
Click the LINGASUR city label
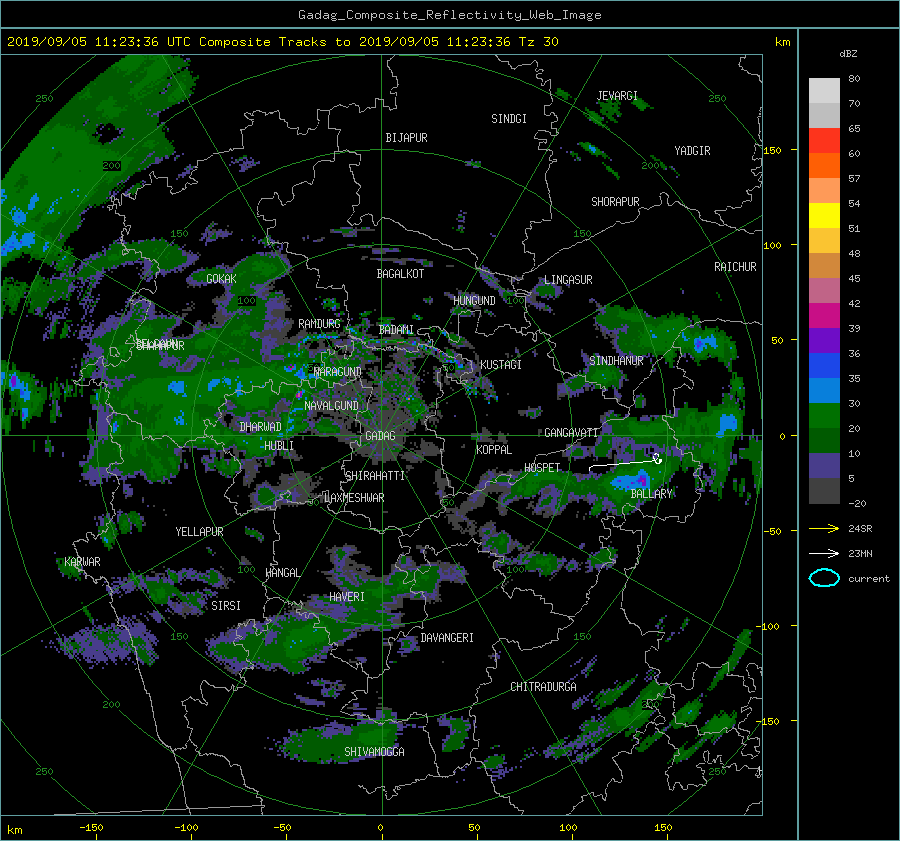coord(568,280)
